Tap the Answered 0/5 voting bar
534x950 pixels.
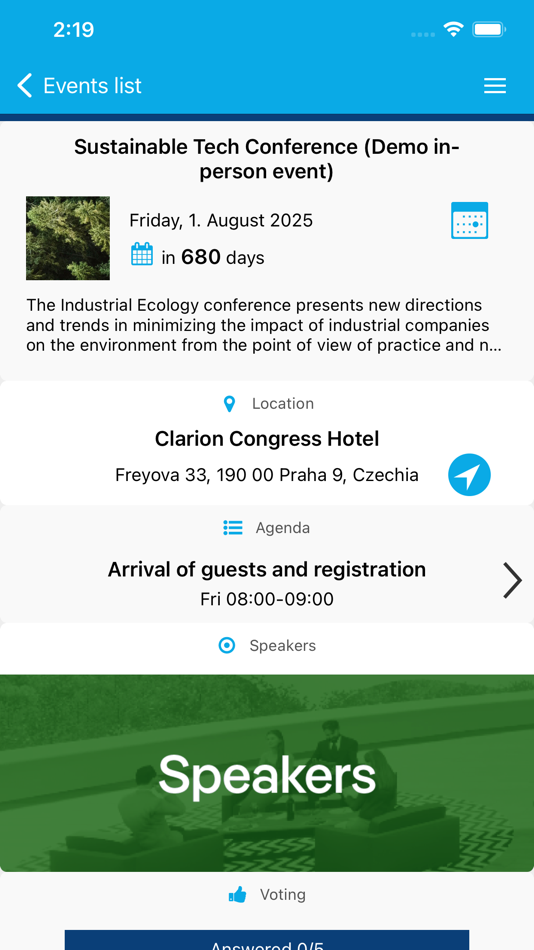[x=267, y=940]
